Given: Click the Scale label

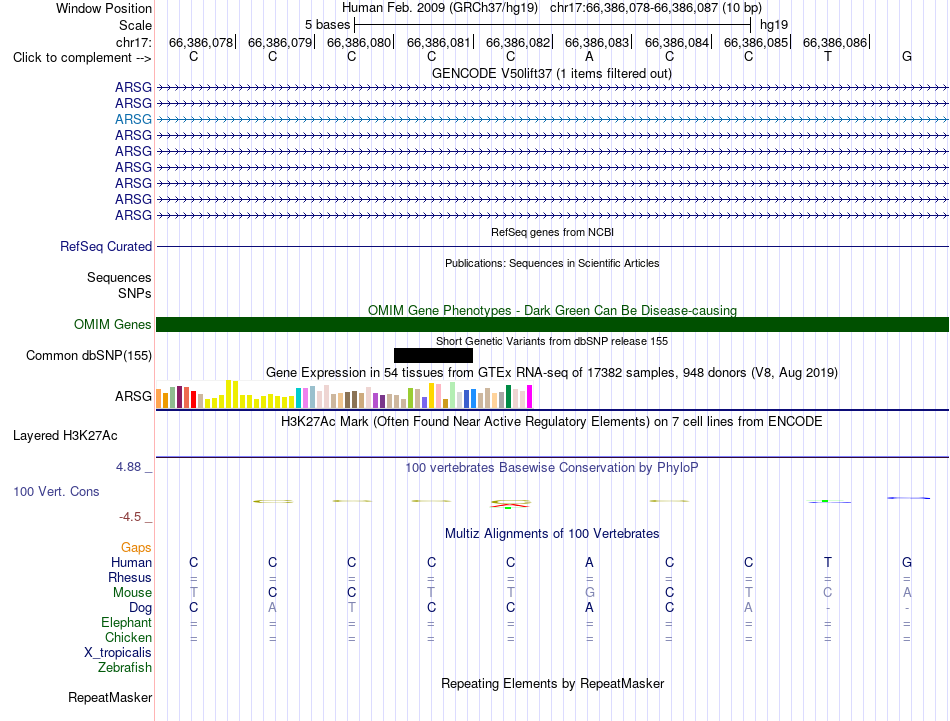Looking at the screenshot, I should [x=135, y=25].
